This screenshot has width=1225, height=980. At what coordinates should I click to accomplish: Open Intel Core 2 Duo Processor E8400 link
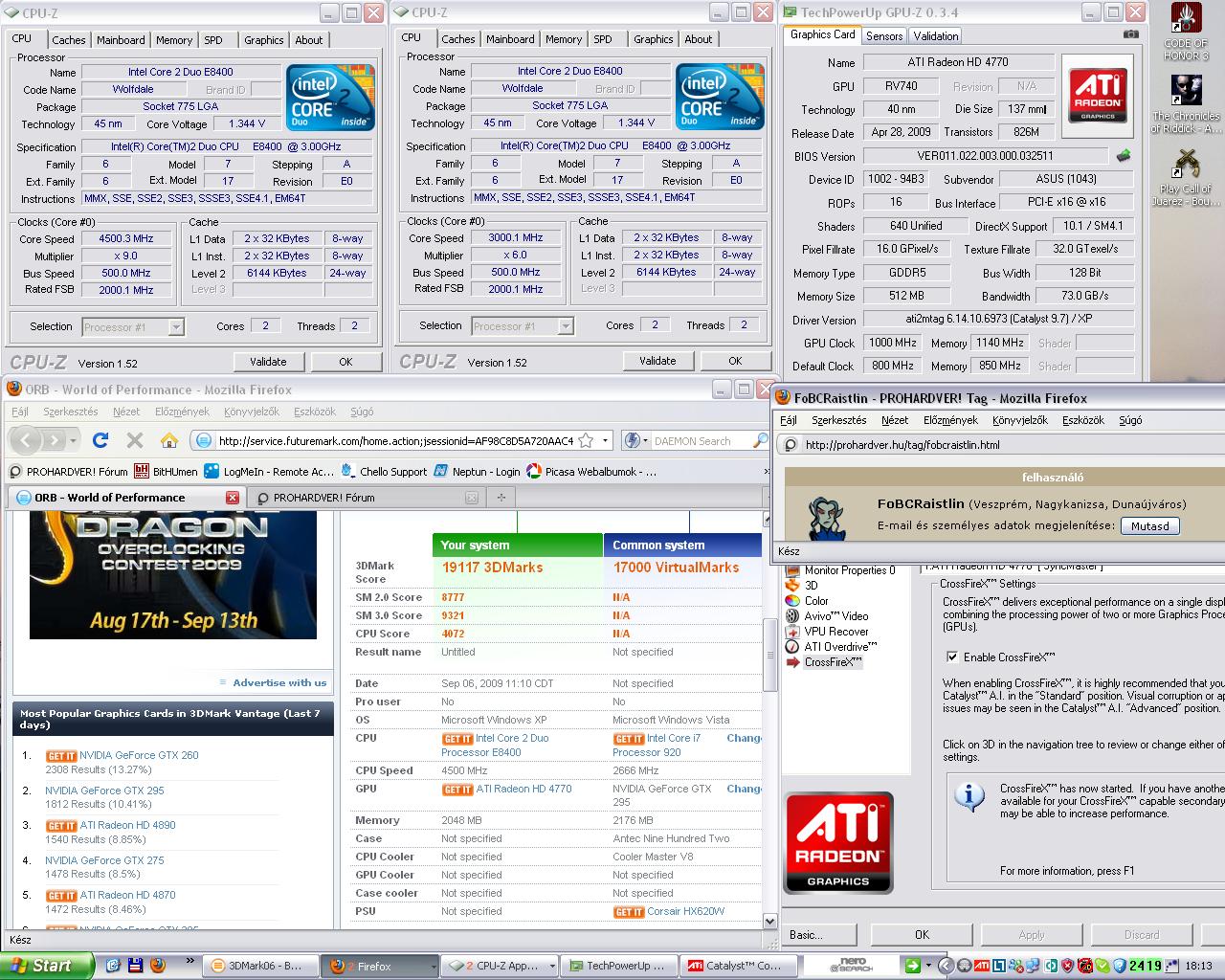(x=495, y=745)
